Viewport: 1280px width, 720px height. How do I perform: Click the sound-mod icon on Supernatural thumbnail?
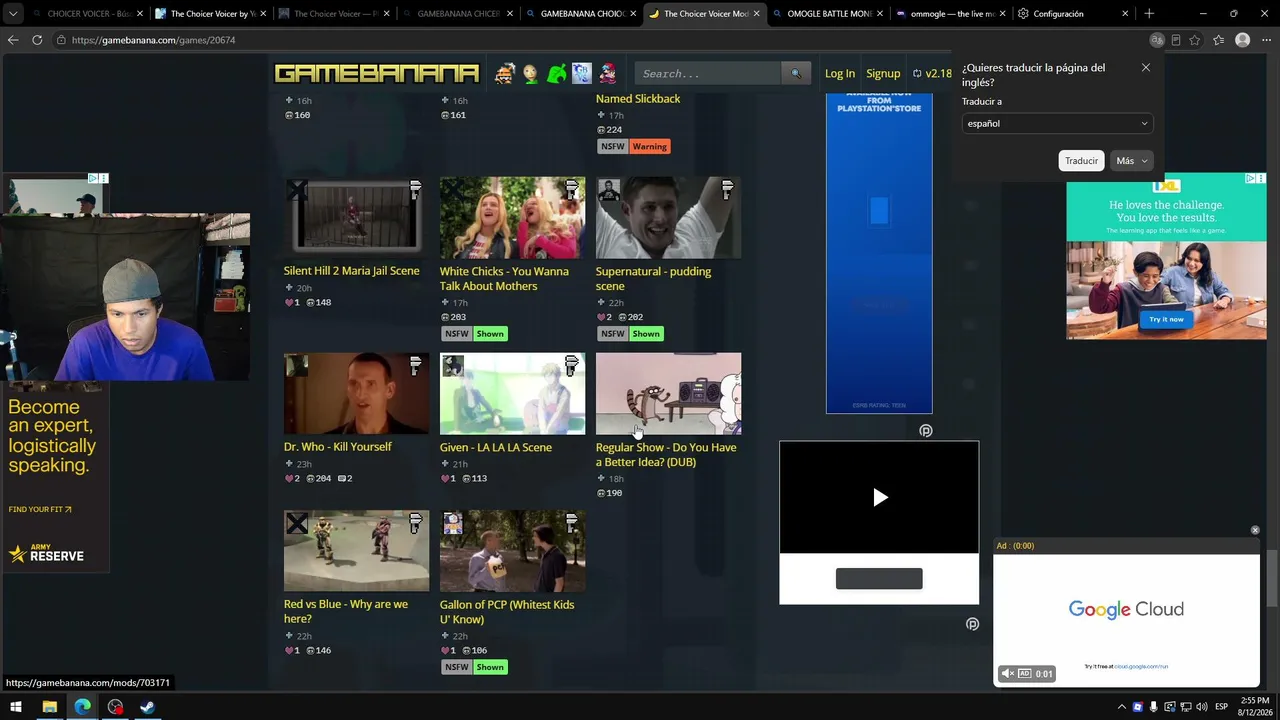pos(727,189)
